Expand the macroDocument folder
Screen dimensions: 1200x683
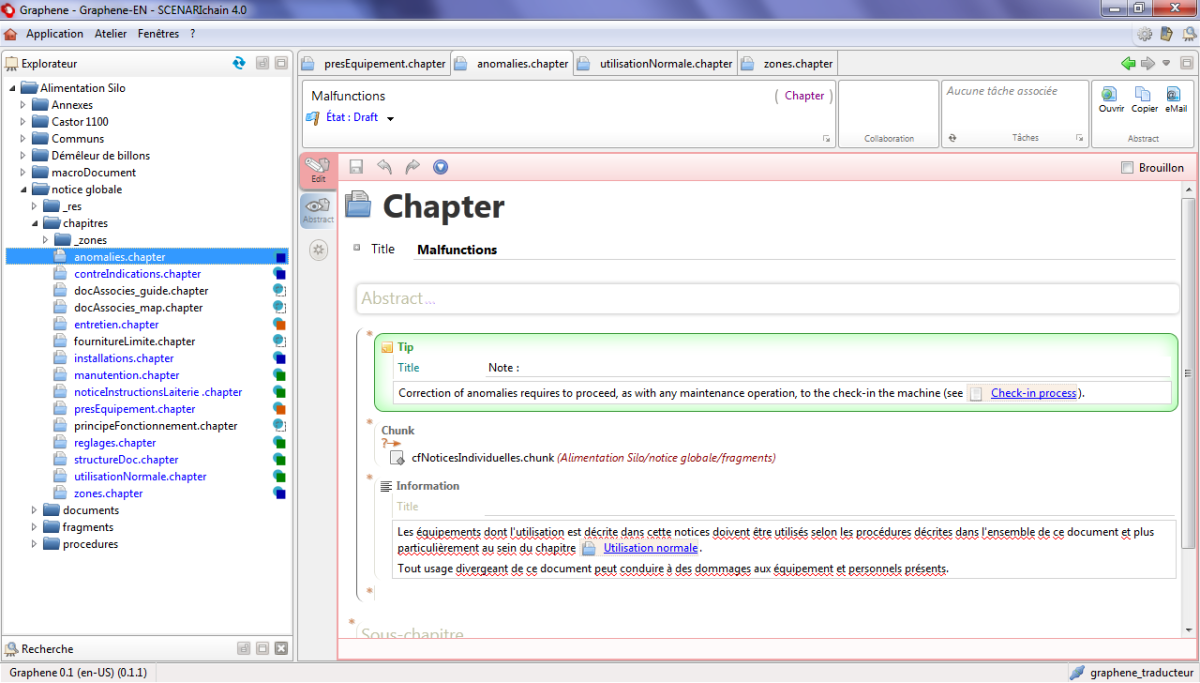[x=23, y=173]
